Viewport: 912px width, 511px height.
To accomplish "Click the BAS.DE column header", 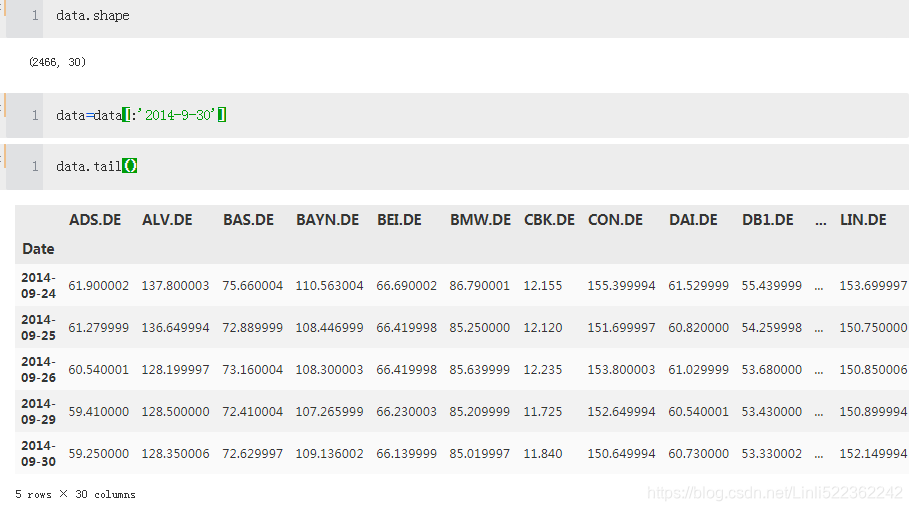I will (x=248, y=220).
